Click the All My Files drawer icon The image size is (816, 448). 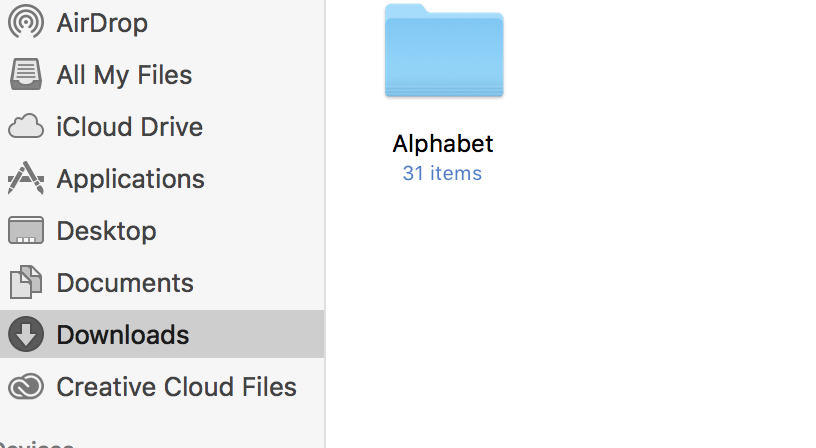coord(26,75)
